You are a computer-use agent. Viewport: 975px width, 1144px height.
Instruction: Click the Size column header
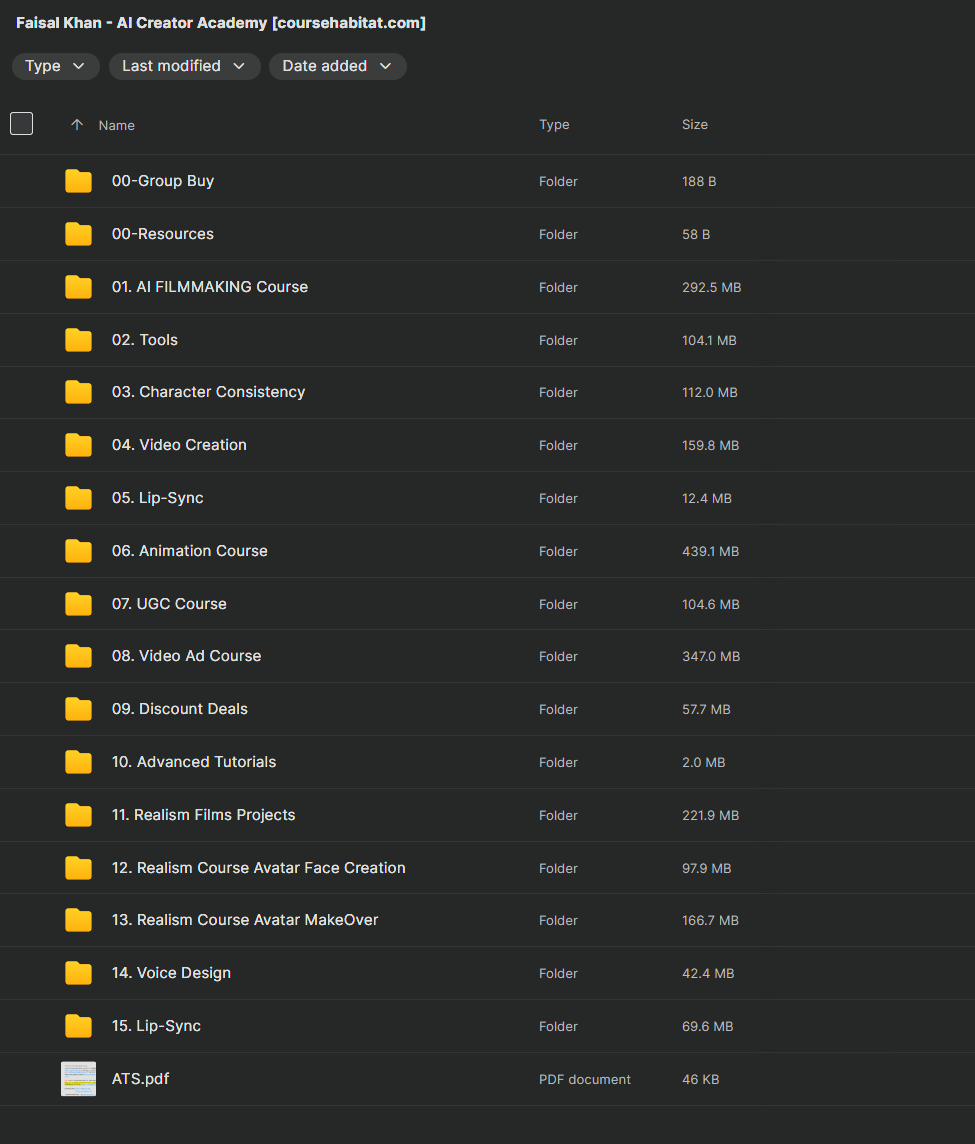pyautogui.click(x=694, y=125)
